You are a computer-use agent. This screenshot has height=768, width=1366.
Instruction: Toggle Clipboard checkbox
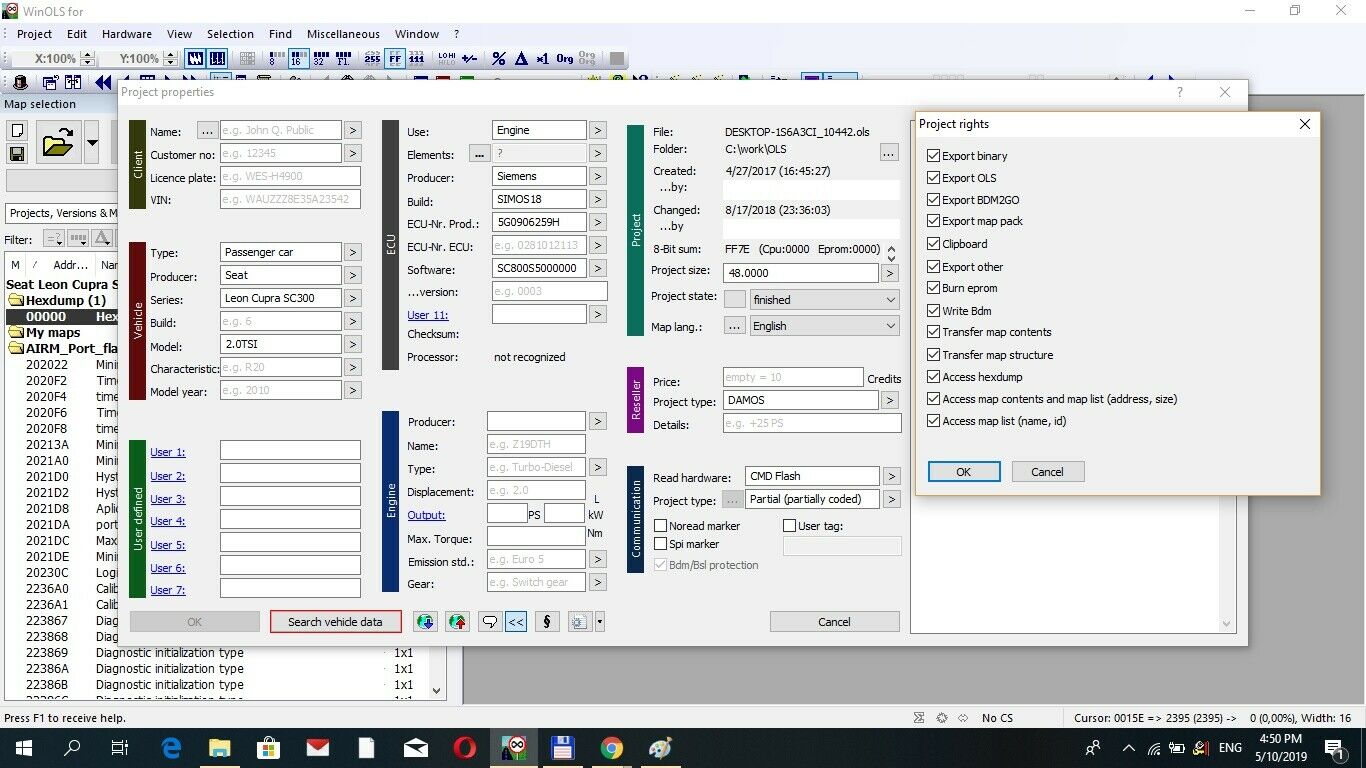click(933, 244)
